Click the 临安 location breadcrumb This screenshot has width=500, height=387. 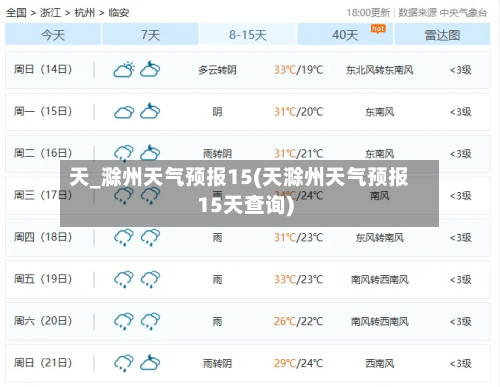tap(119, 13)
